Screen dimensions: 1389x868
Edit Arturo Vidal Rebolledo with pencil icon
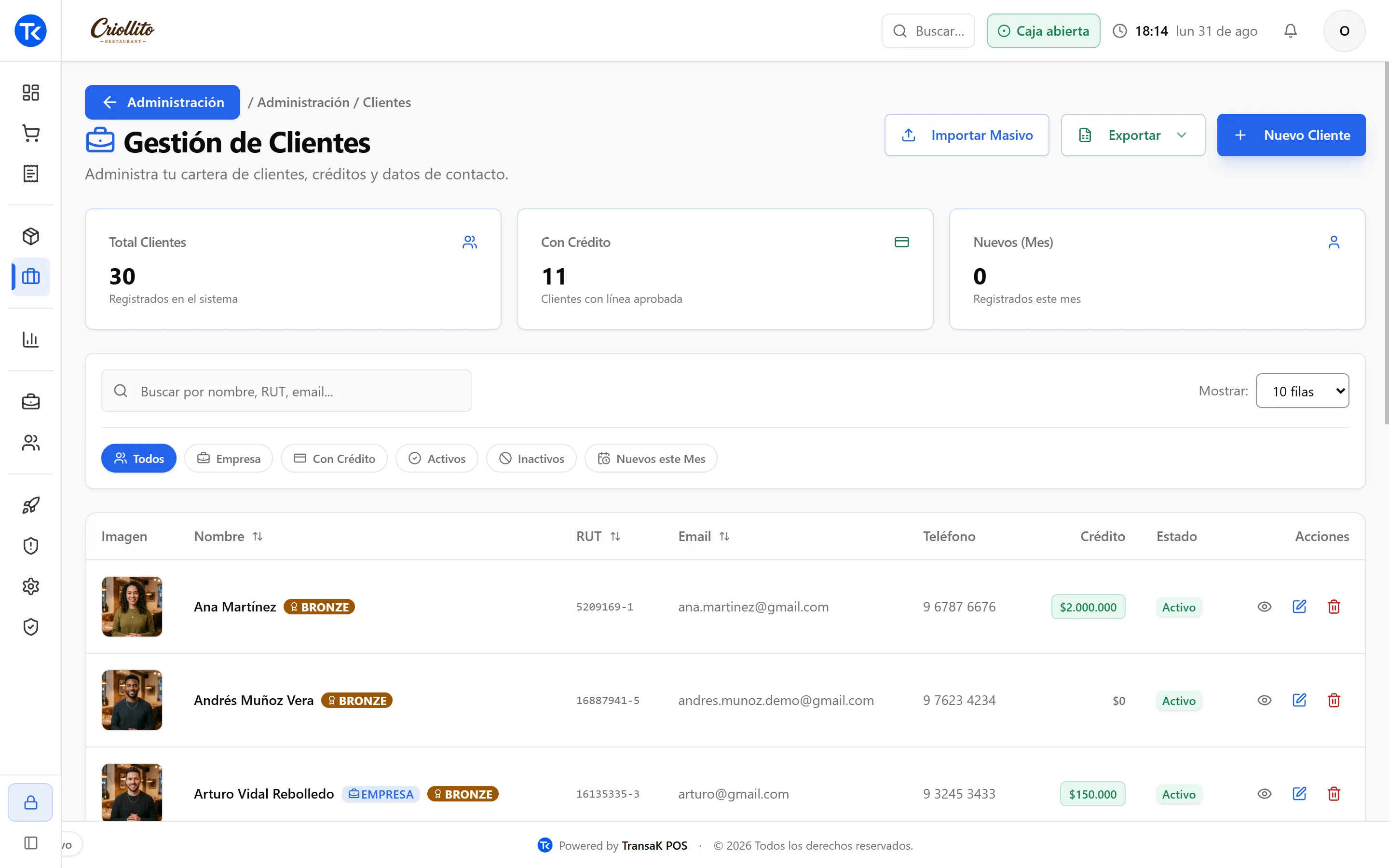click(x=1299, y=794)
